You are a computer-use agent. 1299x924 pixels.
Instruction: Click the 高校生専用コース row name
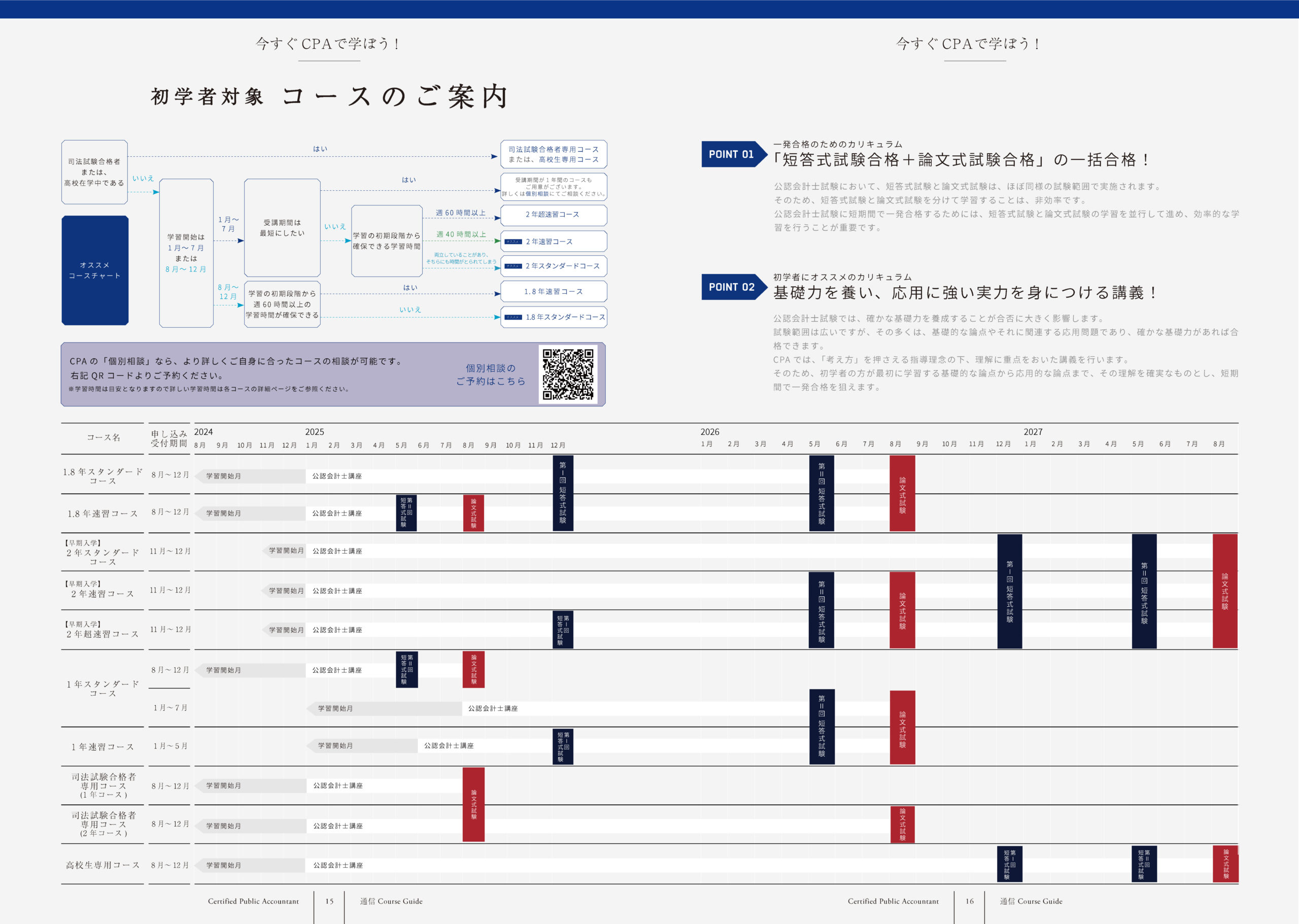point(103,865)
